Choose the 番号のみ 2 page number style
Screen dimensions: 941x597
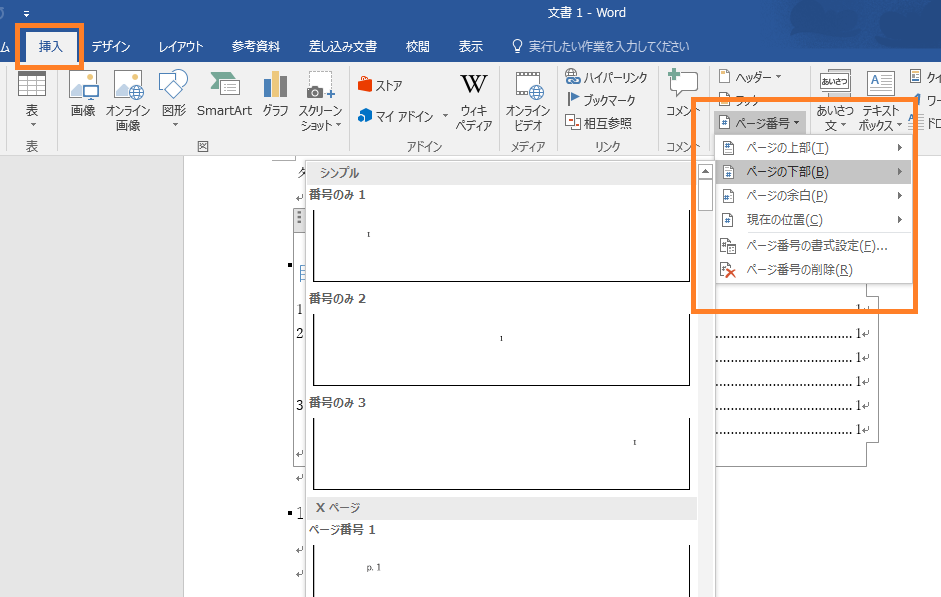tap(501, 340)
